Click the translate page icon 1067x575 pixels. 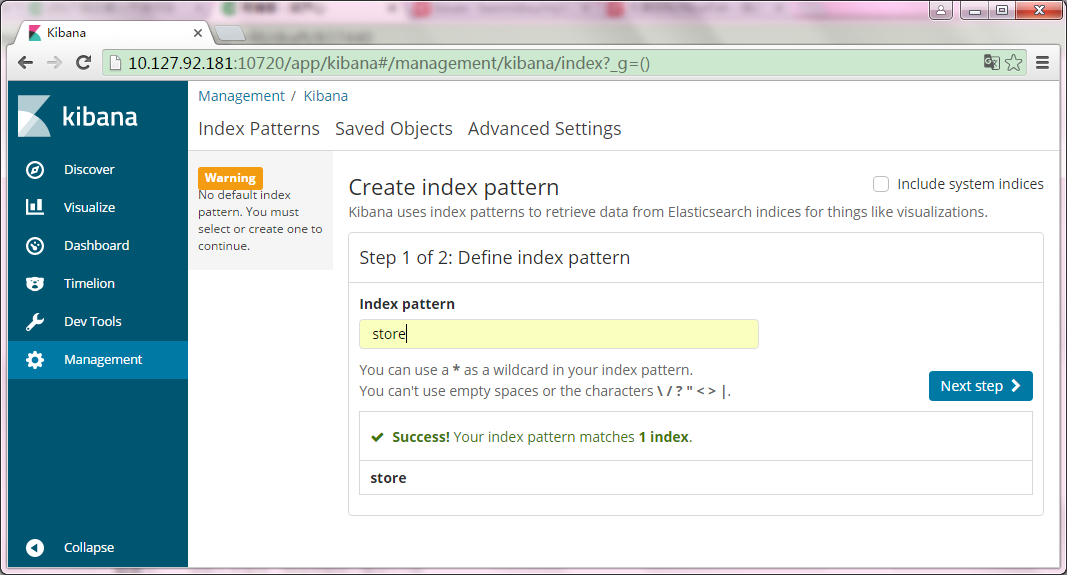point(991,63)
